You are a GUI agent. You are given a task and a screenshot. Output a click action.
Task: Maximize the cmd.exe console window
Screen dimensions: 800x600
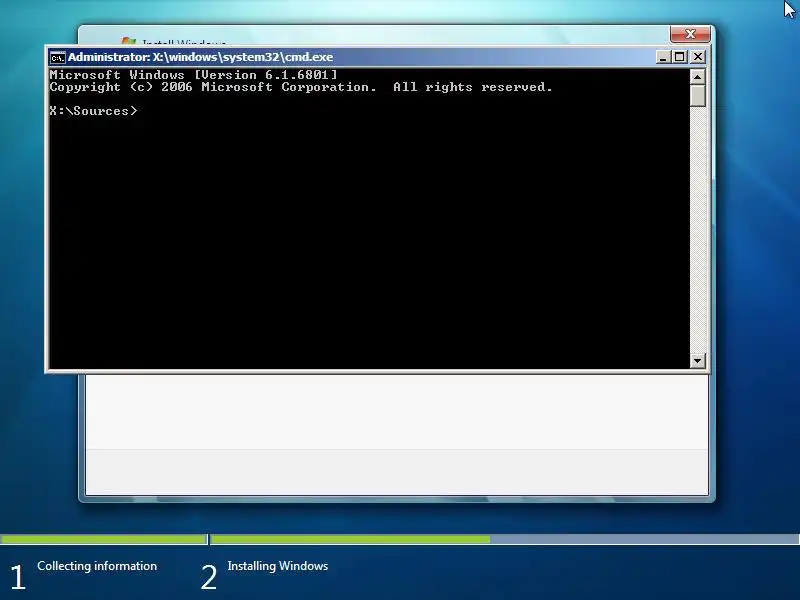[x=680, y=57]
